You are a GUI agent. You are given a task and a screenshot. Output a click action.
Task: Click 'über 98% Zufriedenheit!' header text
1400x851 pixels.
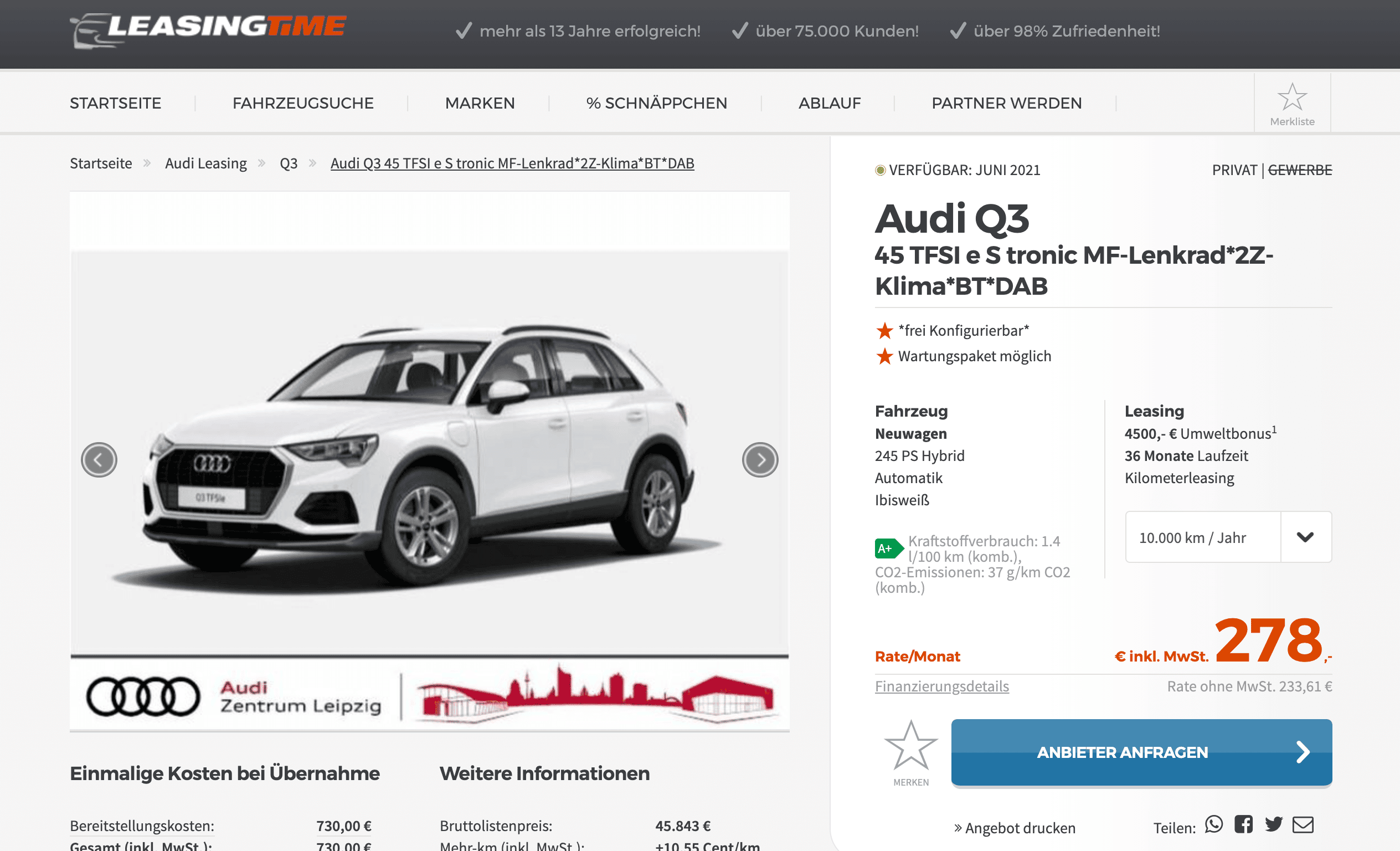(x=1067, y=30)
